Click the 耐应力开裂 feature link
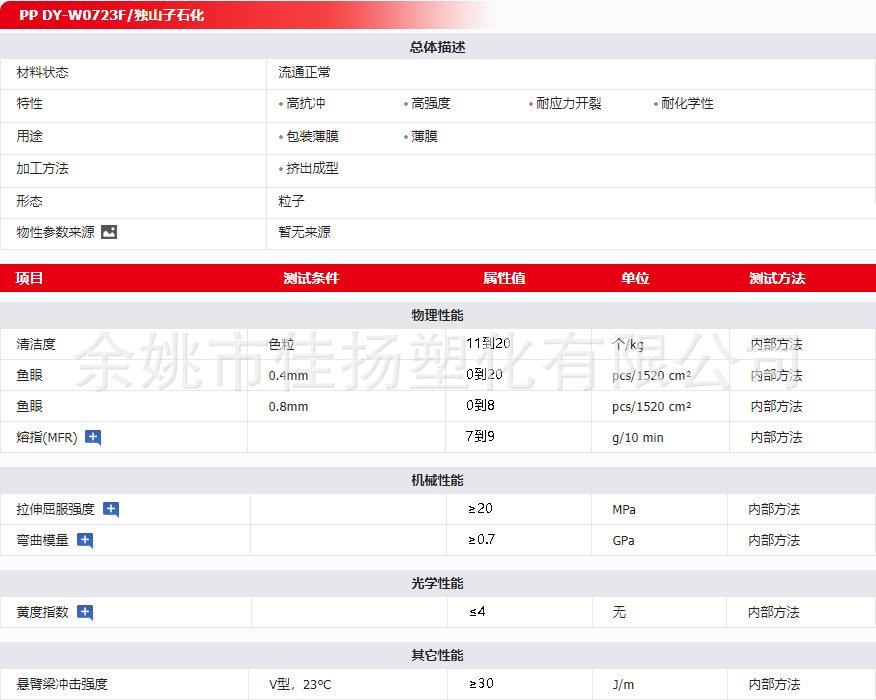The height and width of the screenshot is (700, 876). pos(568,104)
